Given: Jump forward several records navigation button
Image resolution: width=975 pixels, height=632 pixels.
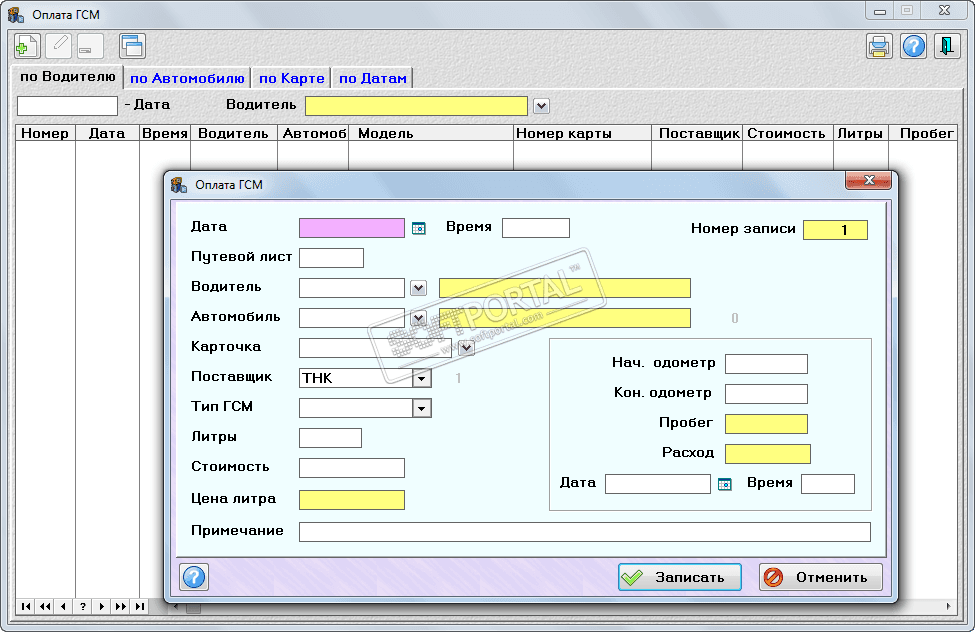Looking at the screenshot, I should click(121, 606).
